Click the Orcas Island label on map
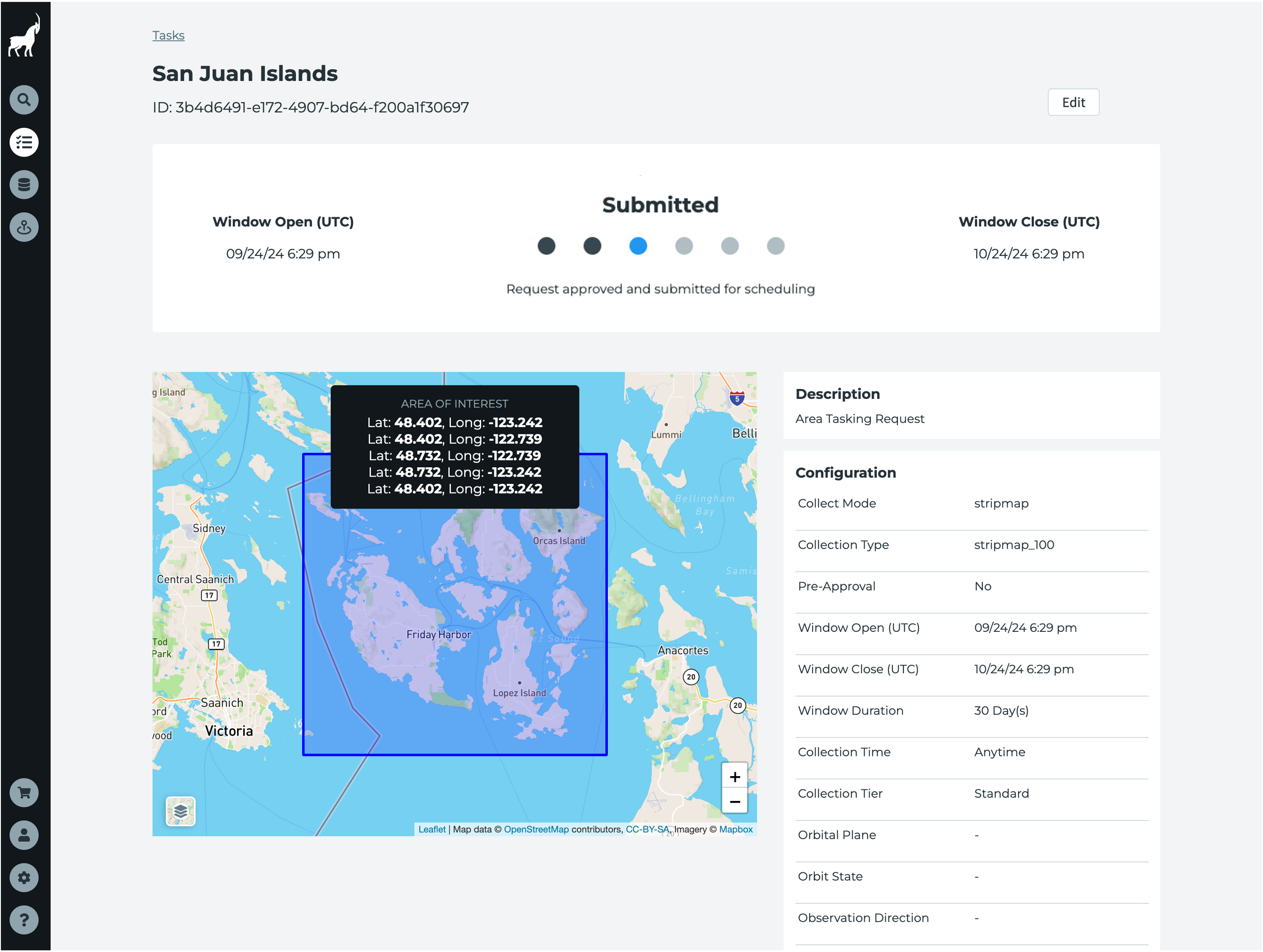The height and width of the screenshot is (952, 1263). 559,541
